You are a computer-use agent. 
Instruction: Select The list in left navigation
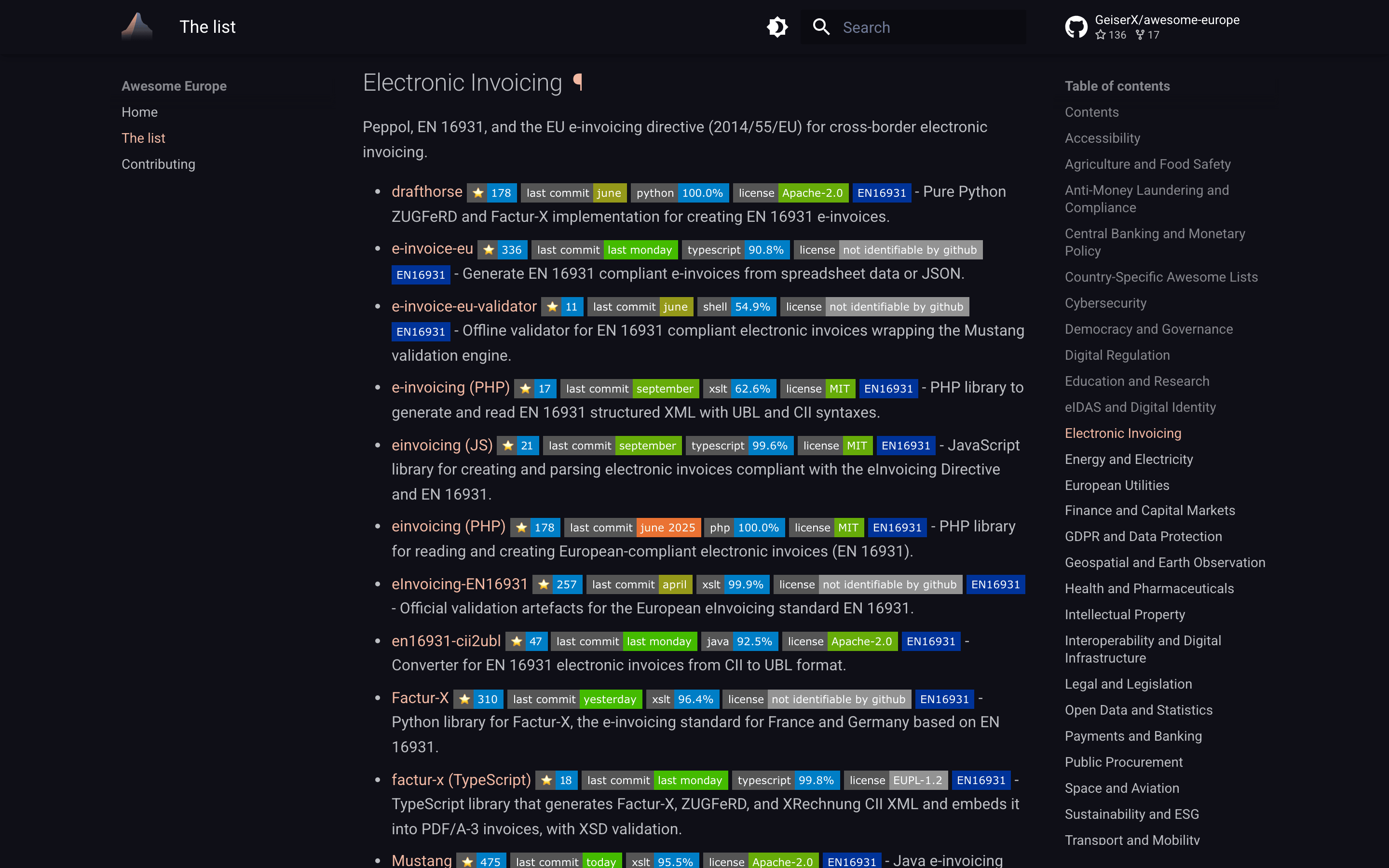(x=143, y=138)
